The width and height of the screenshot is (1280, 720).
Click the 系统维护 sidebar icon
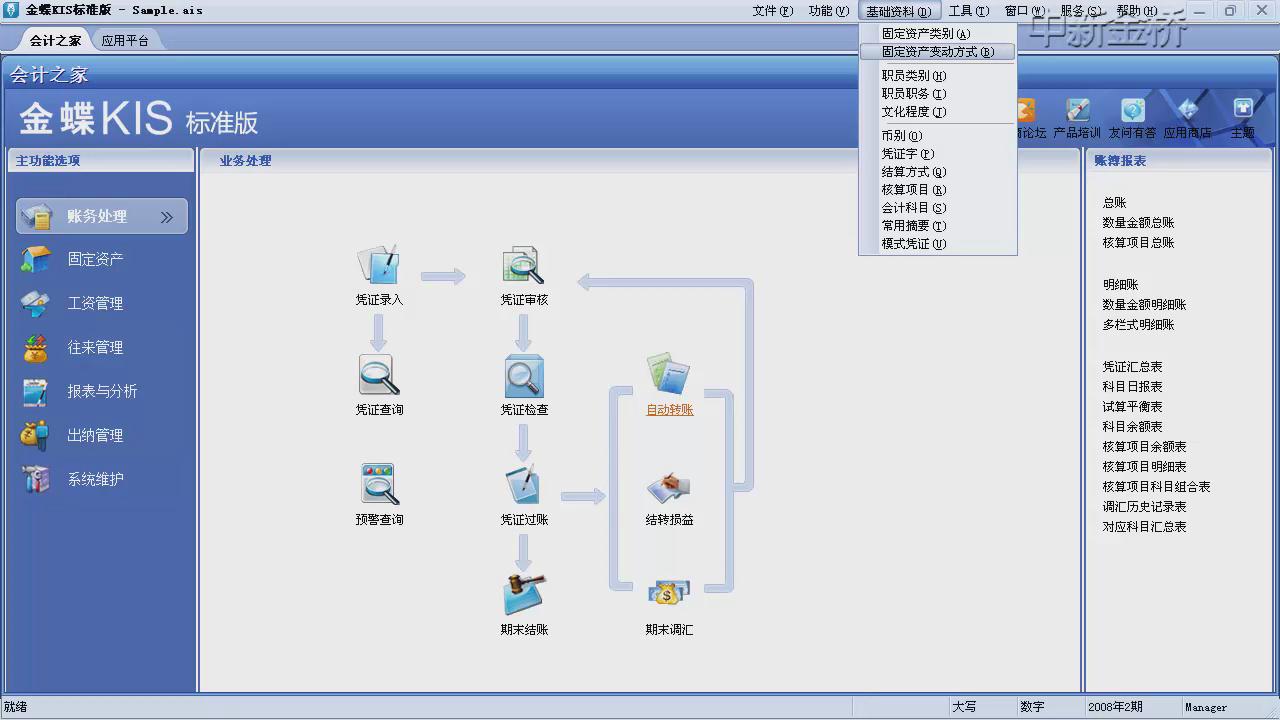click(x=36, y=479)
